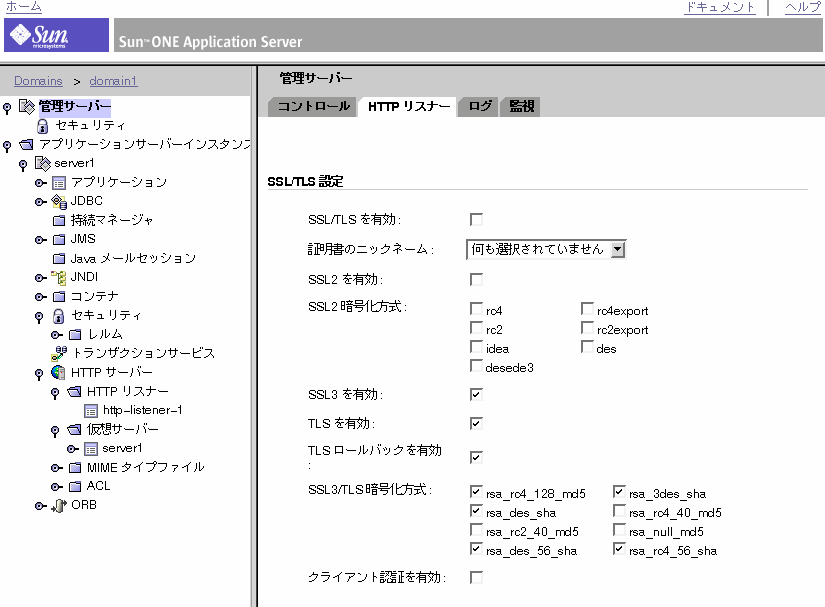This screenshot has width=825, height=607.
Task: Click the domain1 breadcrumb link
Action: point(113,81)
